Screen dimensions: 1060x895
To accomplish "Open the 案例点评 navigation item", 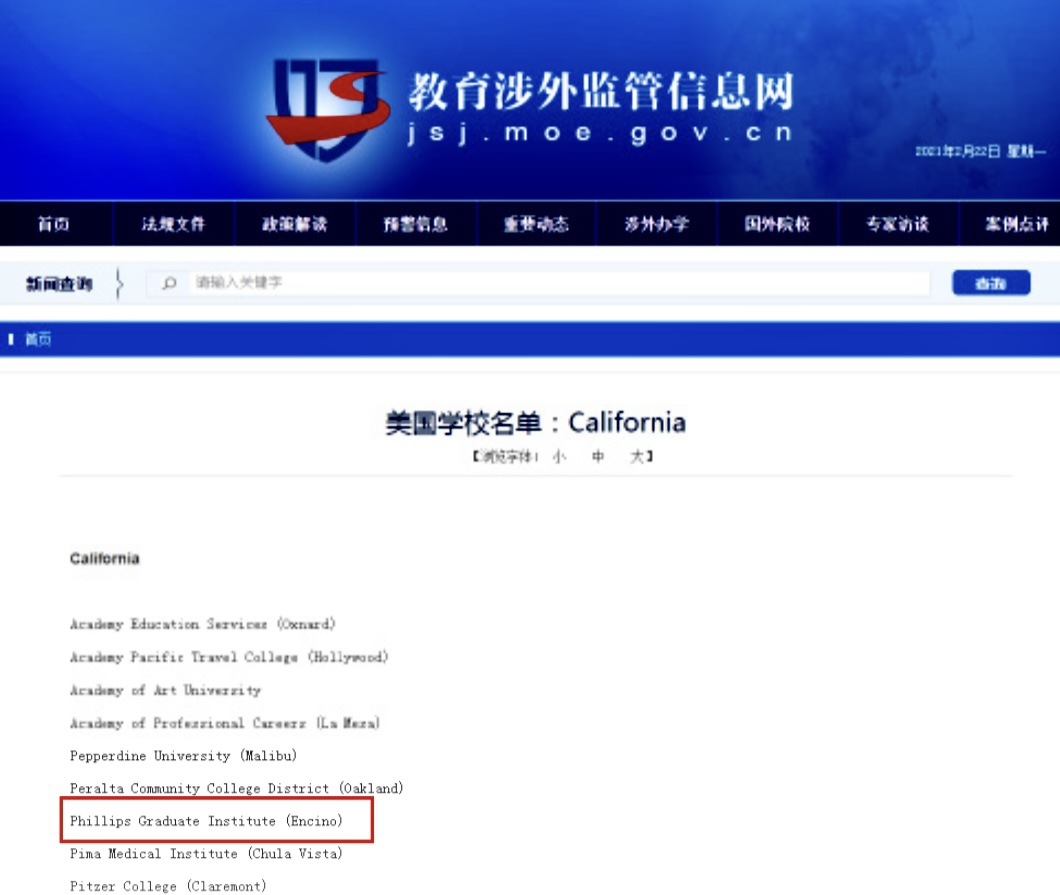I will pos(1017,224).
